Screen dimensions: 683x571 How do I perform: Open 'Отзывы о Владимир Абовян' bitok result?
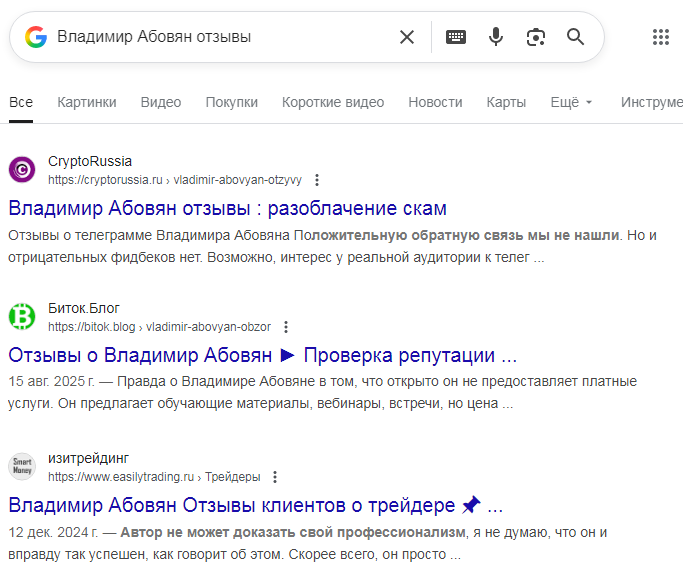tap(262, 355)
